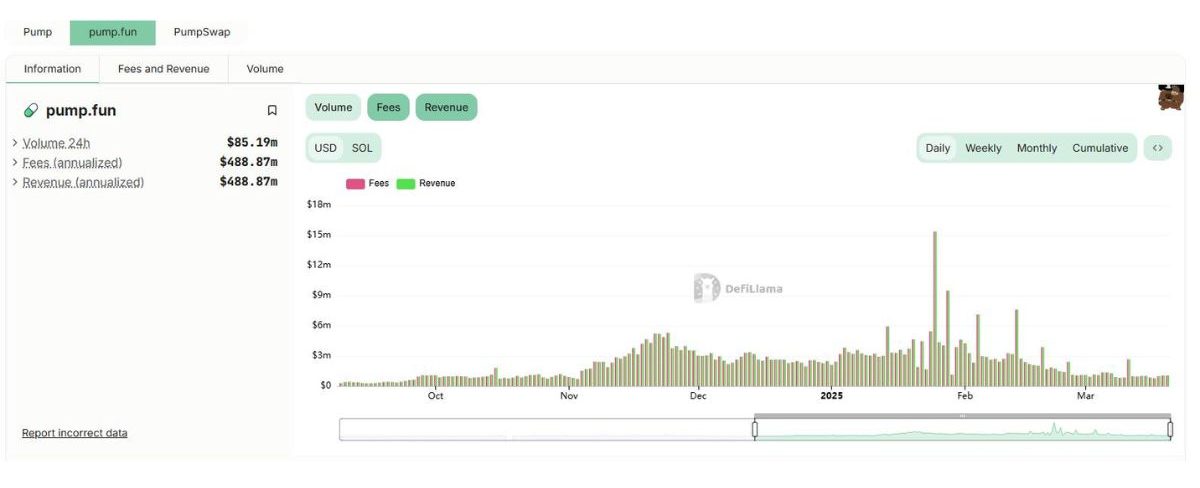This screenshot has height=488, width=1200.
Task: Click the pink Fees legend swatch
Action: pos(355,183)
